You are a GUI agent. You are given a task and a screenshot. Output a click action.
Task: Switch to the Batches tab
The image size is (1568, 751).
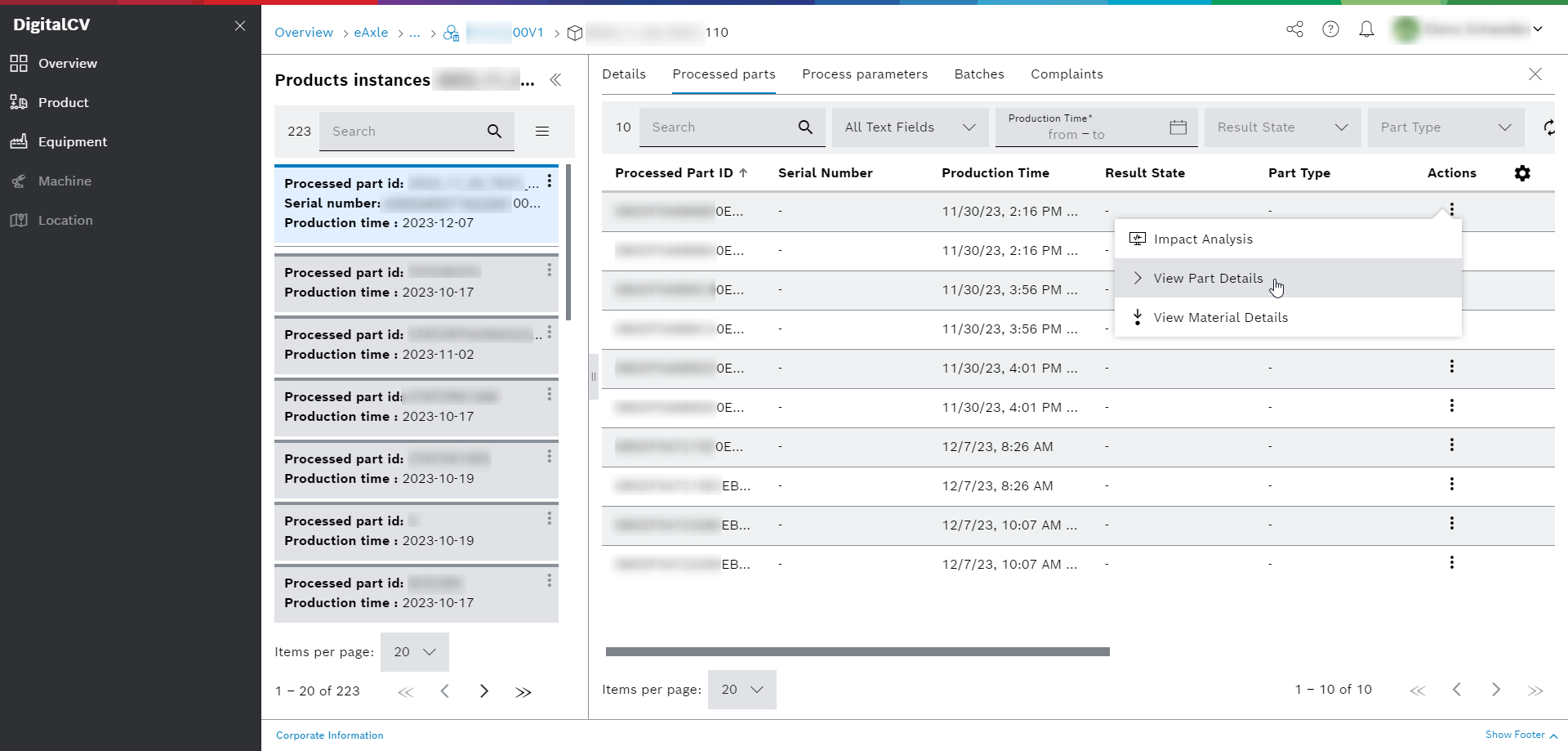[979, 74]
